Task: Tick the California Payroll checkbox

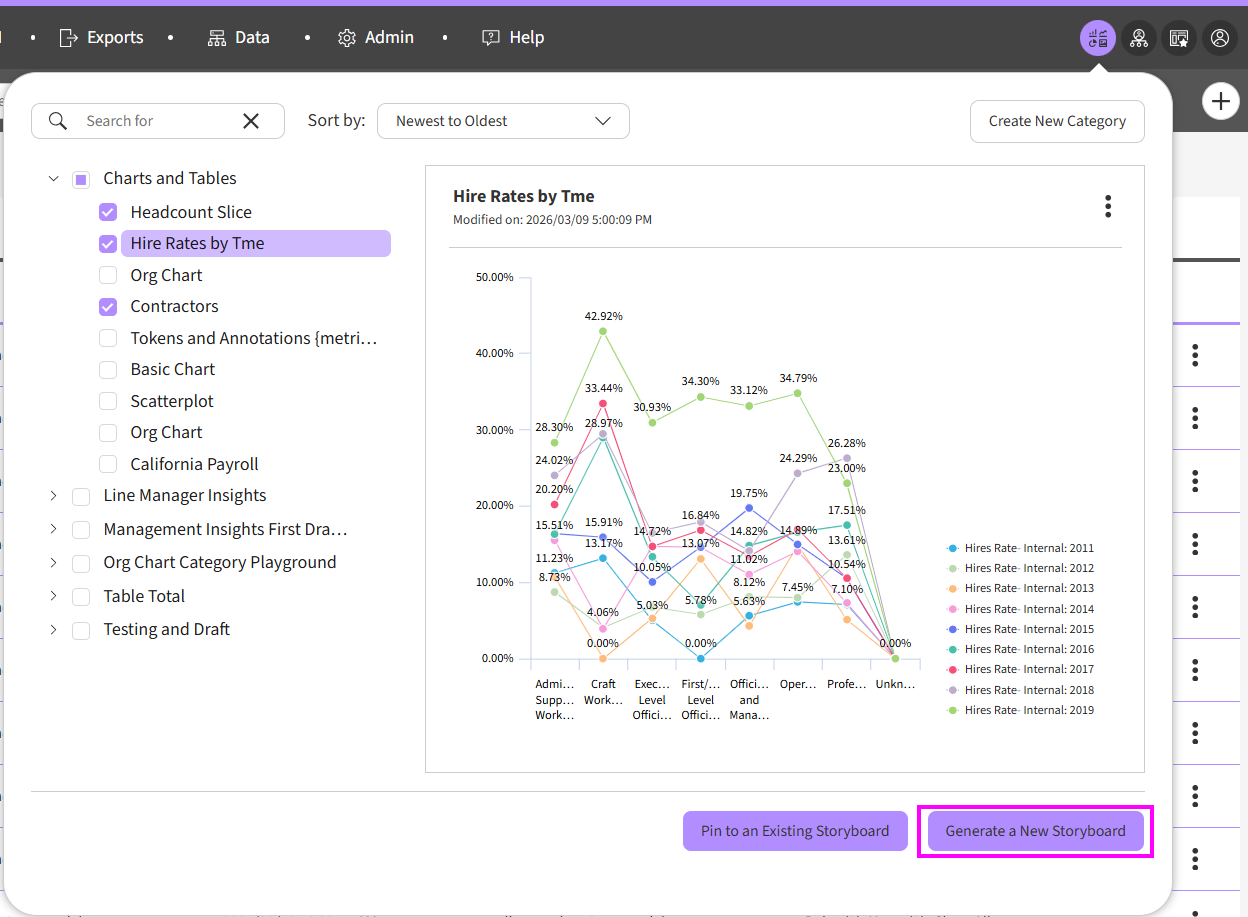Action: click(x=108, y=464)
